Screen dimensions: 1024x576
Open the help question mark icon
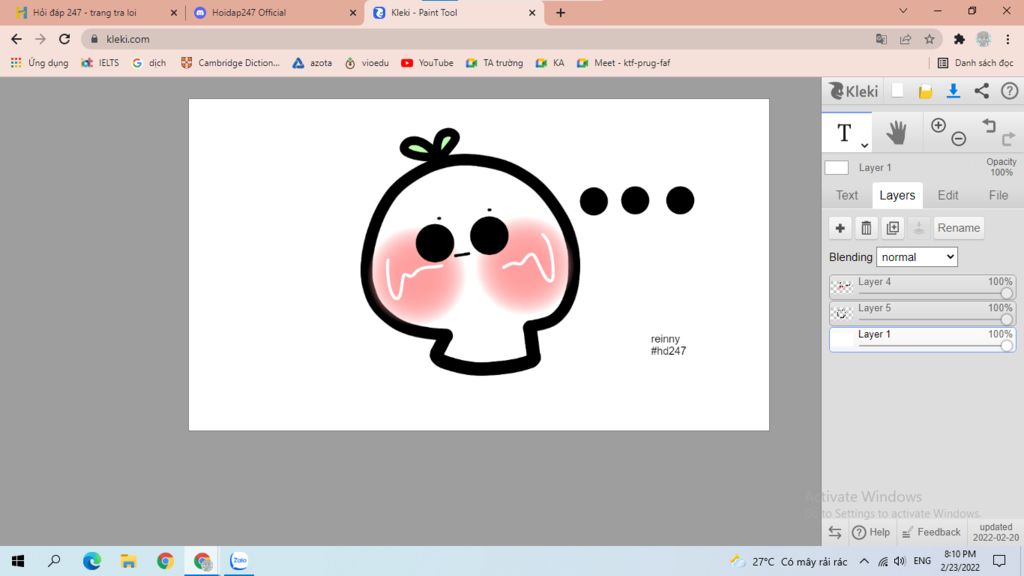[x=1010, y=91]
